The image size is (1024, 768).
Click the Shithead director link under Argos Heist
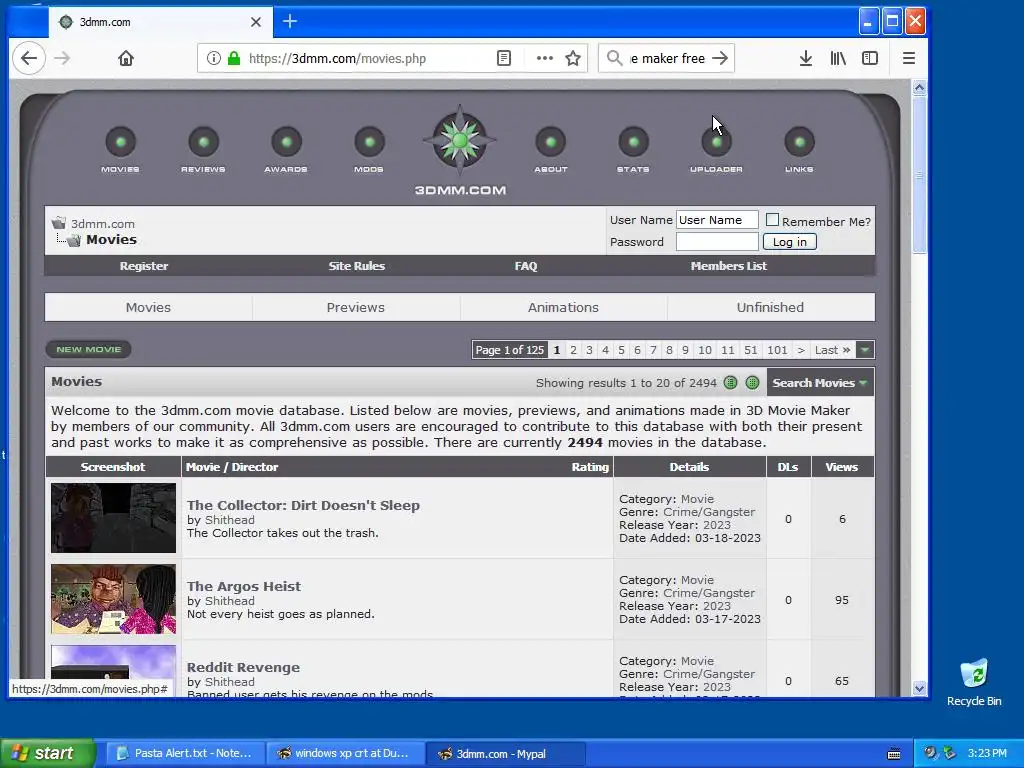click(230, 601)
